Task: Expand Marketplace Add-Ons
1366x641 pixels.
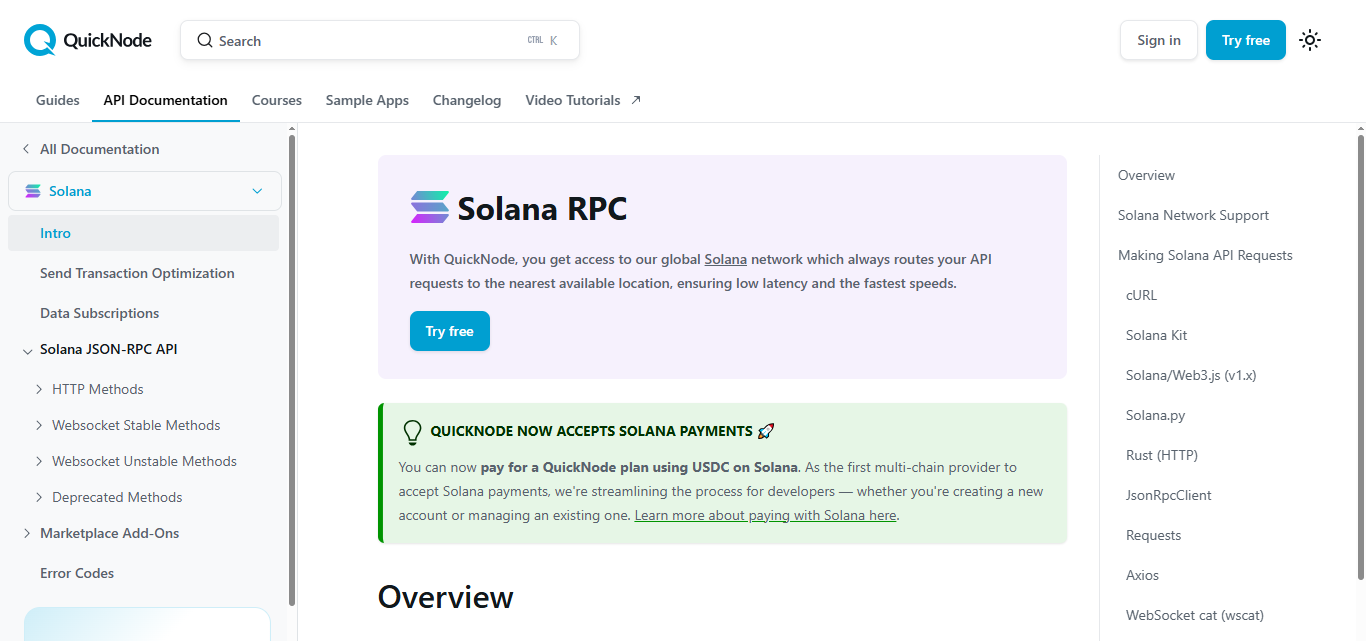Action: 27,533
